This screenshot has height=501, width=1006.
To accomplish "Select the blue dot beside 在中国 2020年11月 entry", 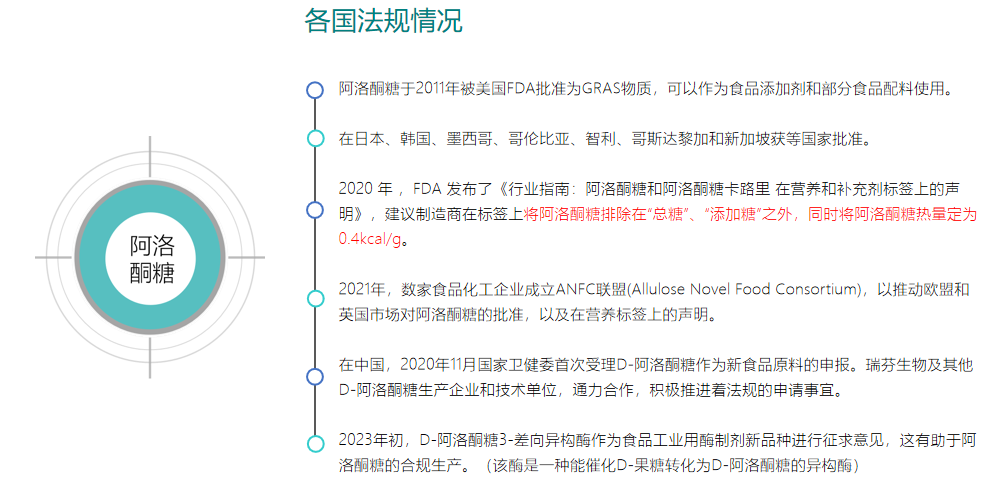I will point(315,376).
